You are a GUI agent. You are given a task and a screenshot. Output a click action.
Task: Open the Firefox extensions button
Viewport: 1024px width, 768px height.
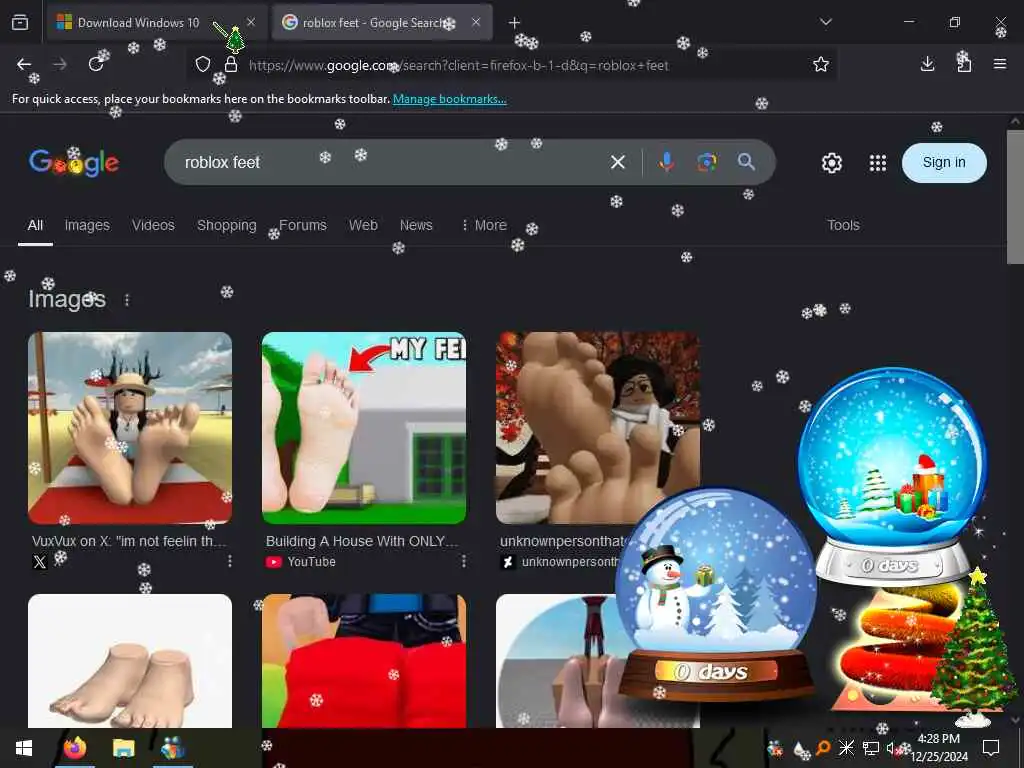pyautogui.click(x=964, y=64)
